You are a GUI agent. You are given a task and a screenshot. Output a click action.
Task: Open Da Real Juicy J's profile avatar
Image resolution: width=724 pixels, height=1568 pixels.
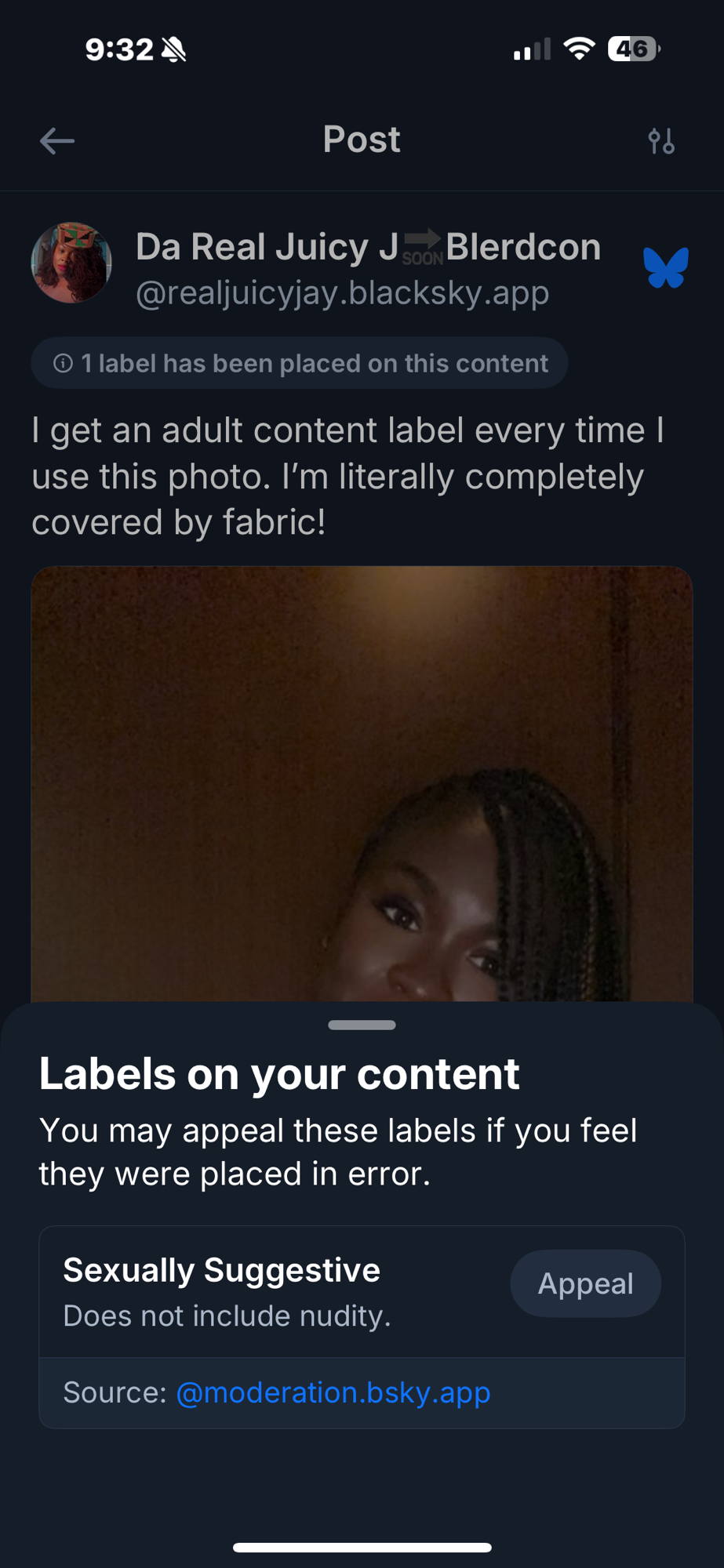pos(71,263)
